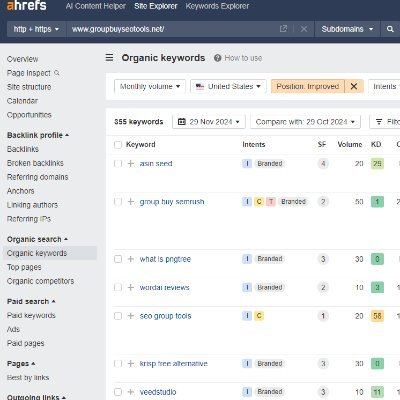Open the Compare with 29 Oct 2024 dropdown
Viewport: 400px width, 400px height.
tap(305, 122)
